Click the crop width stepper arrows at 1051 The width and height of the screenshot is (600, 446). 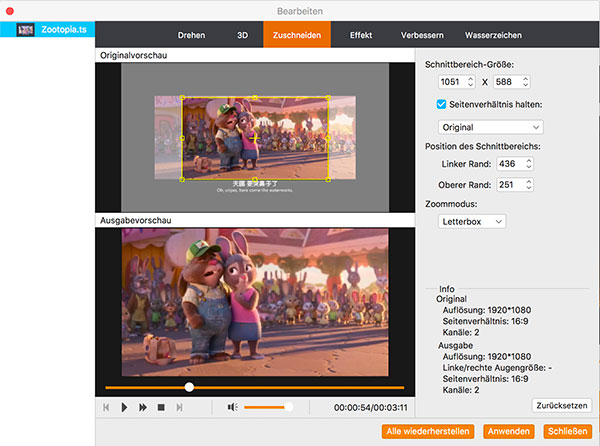[471, 81]
